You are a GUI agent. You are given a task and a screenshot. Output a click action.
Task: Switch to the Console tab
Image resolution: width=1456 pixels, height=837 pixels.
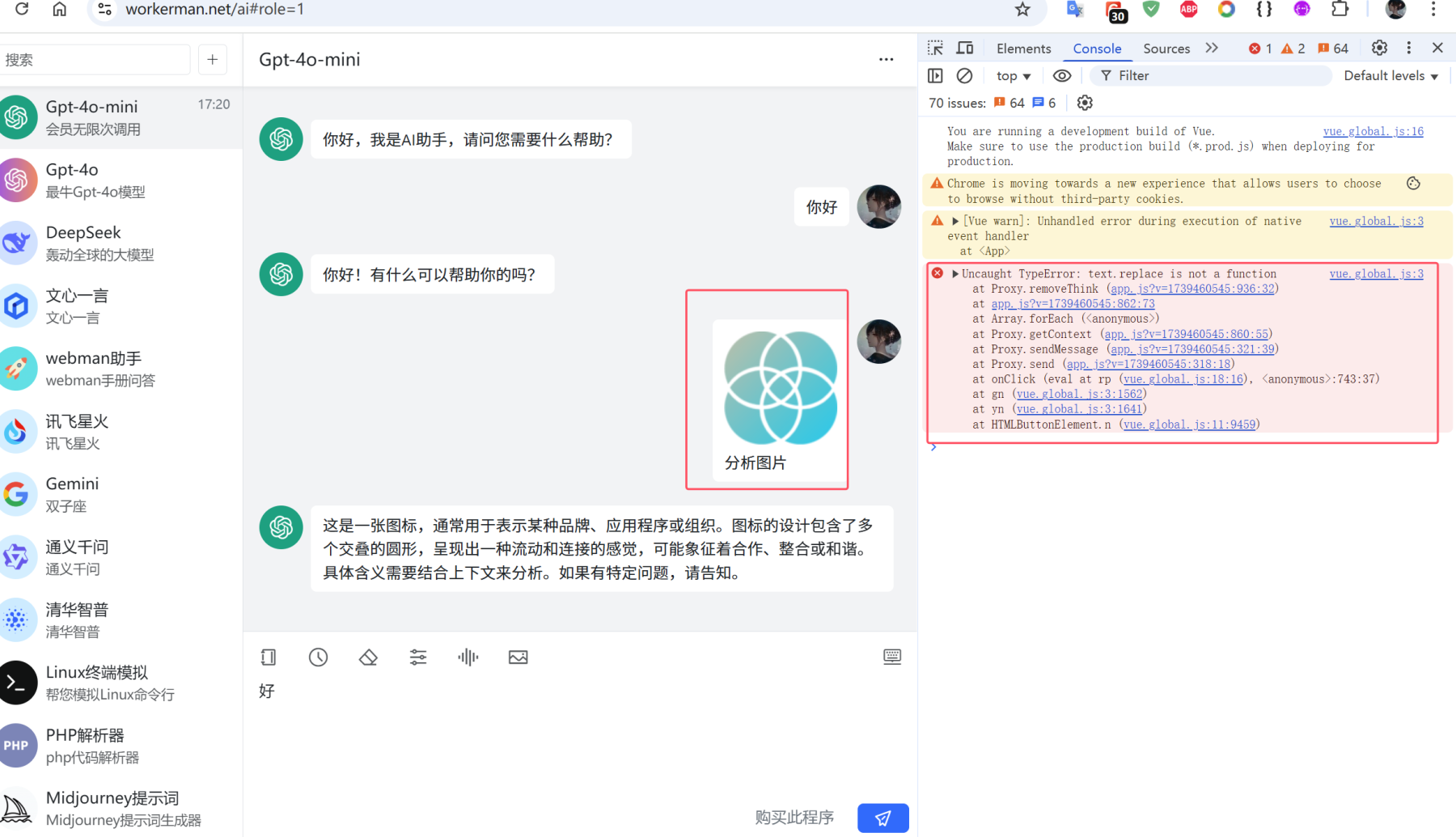pos(1097,49)
